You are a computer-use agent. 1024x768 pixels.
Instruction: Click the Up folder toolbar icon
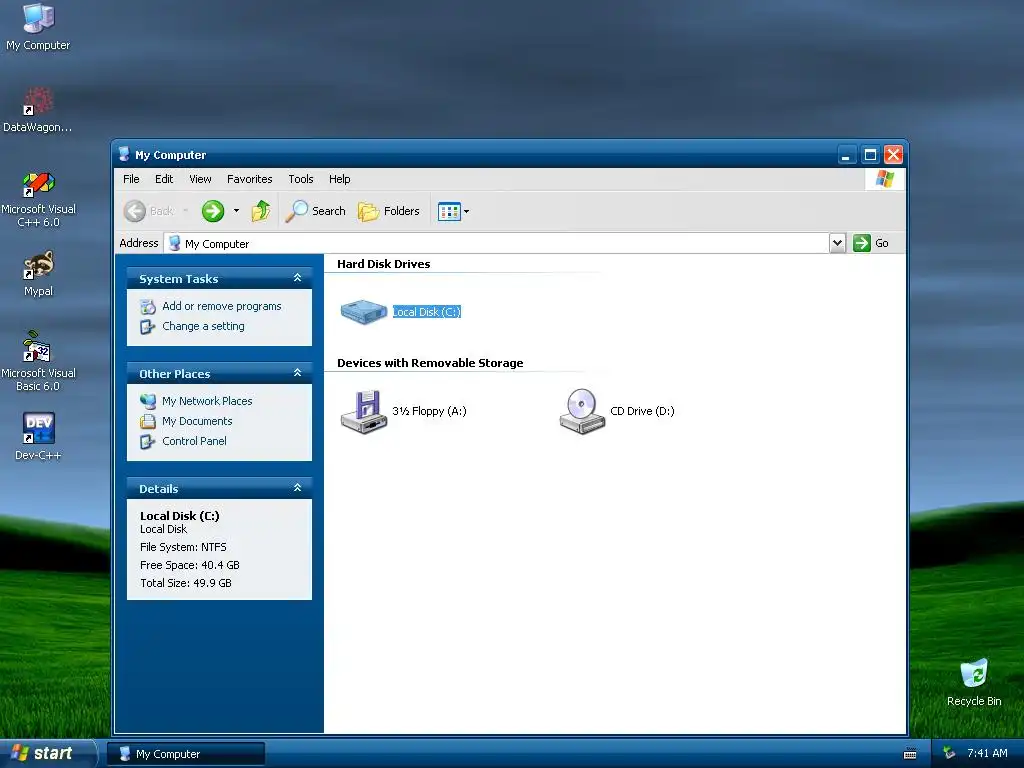coord(261,211)
